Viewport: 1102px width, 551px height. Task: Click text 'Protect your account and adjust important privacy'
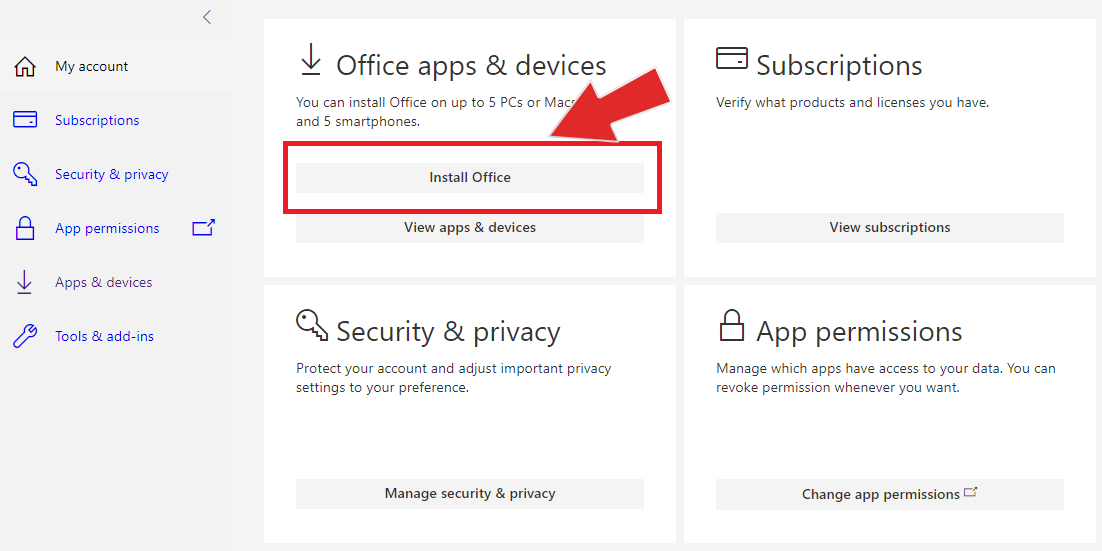454,369
